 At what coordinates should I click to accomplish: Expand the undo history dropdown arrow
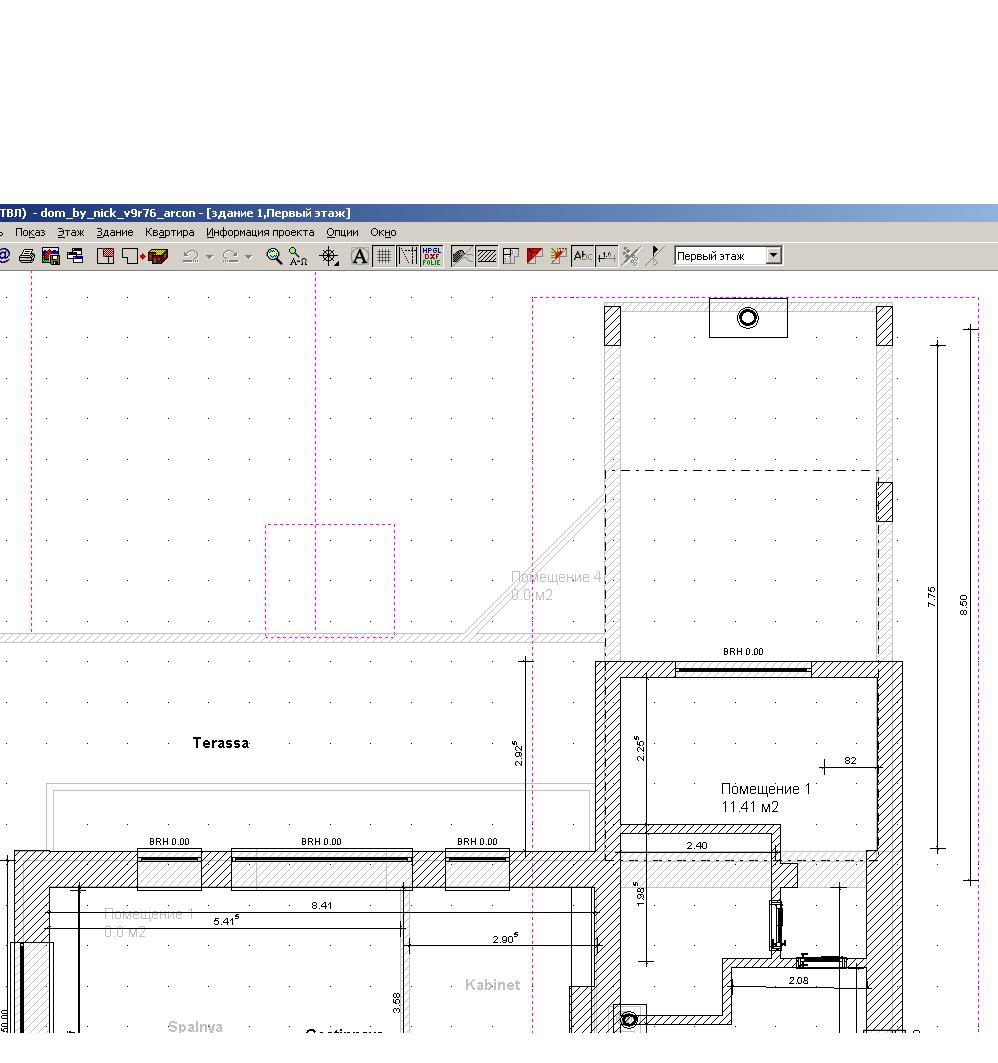coord(209,257)
